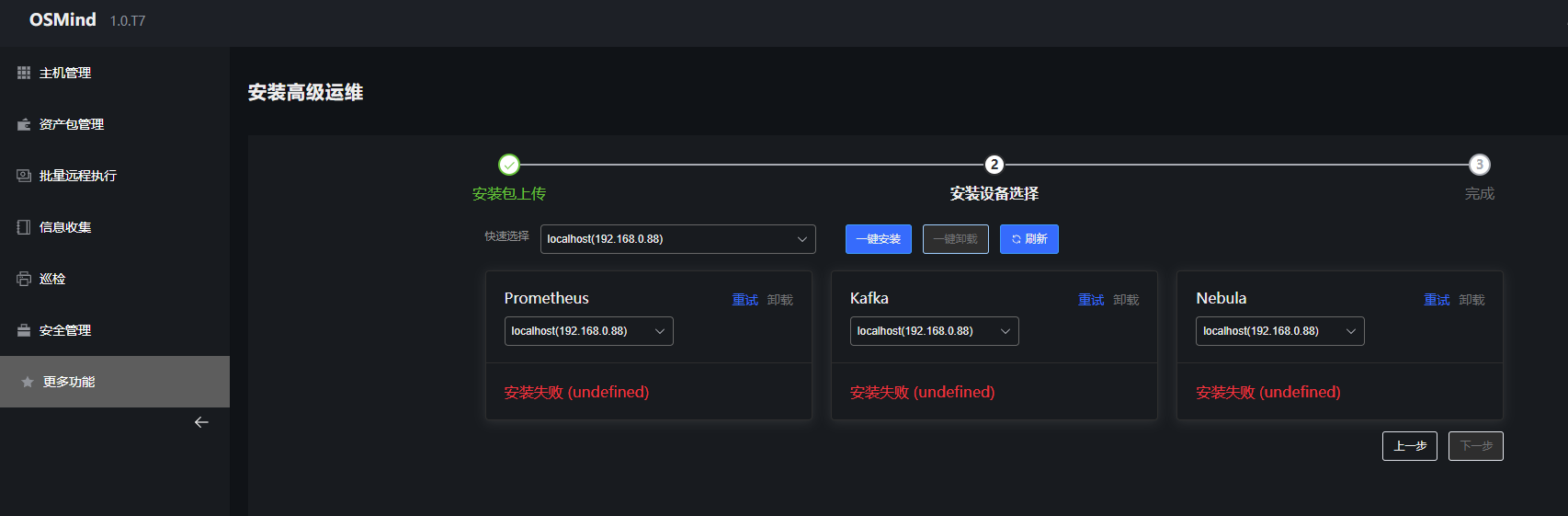Image resolution: width=1568 pixels, height=516 pixels.
Task: Collapse the sidebar with left arrow
Action: tap(201, 422)
